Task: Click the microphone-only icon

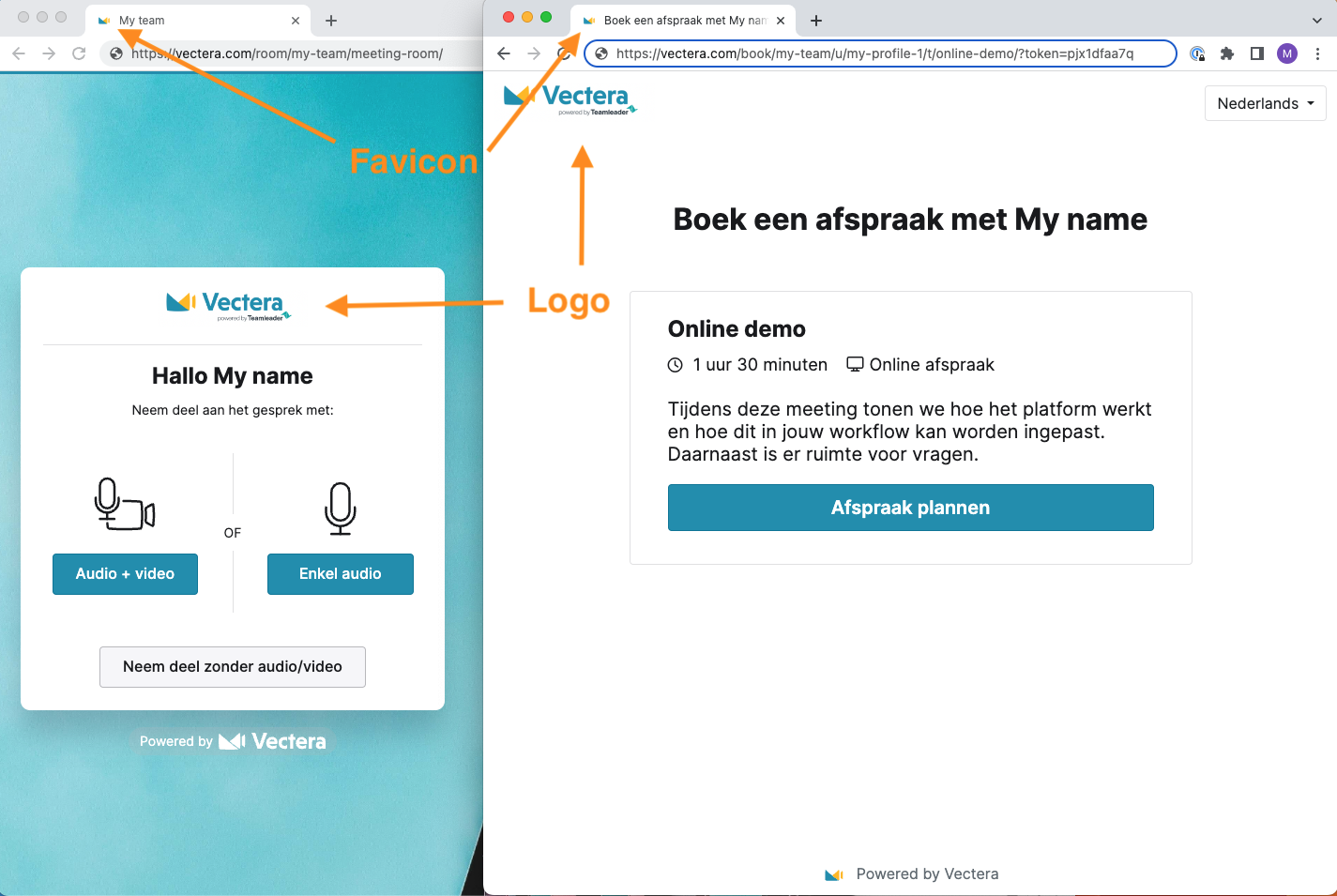Action: 341,509
